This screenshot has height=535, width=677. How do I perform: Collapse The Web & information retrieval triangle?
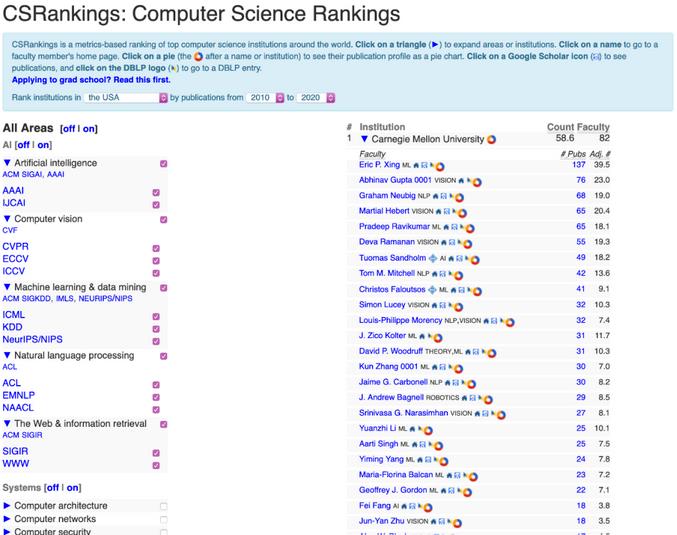click(7, 424)
